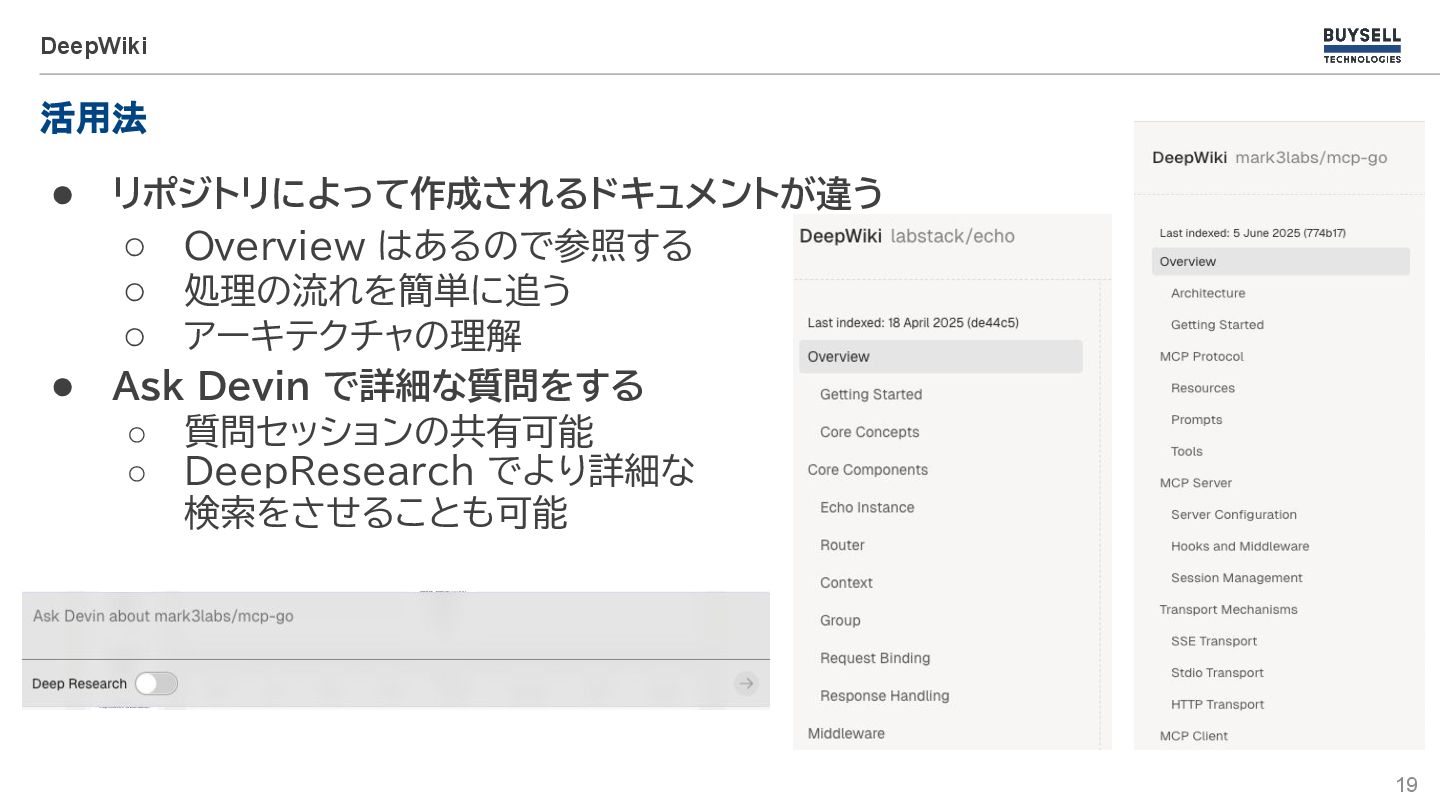This screenshot has height=810, width=1440.
Task: Open Middleware section in echo sidebar
Action: [846, 733]
